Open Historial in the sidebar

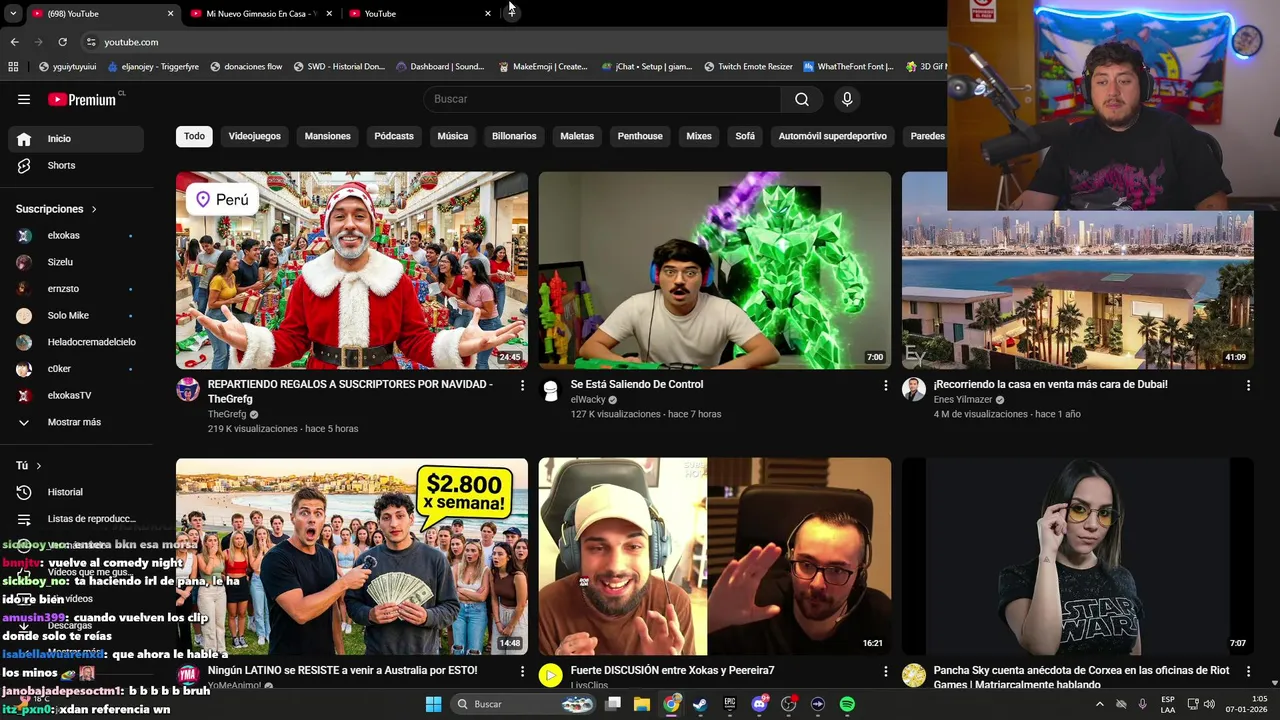click(76, 492)
